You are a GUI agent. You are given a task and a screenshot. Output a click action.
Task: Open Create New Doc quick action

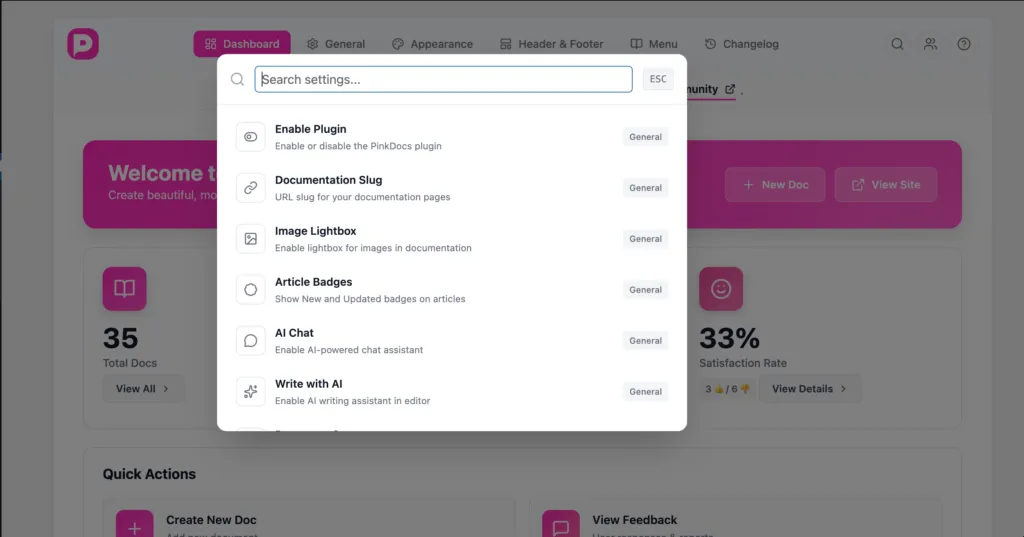[x=309, y=519]
